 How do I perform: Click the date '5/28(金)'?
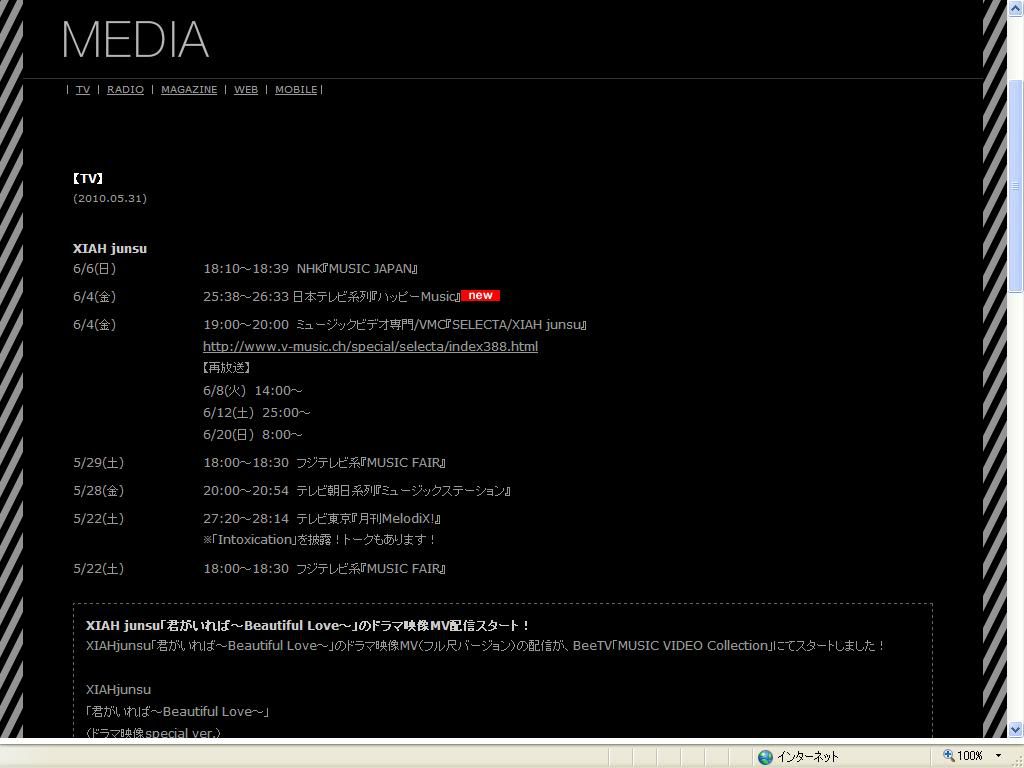(99, 491)
